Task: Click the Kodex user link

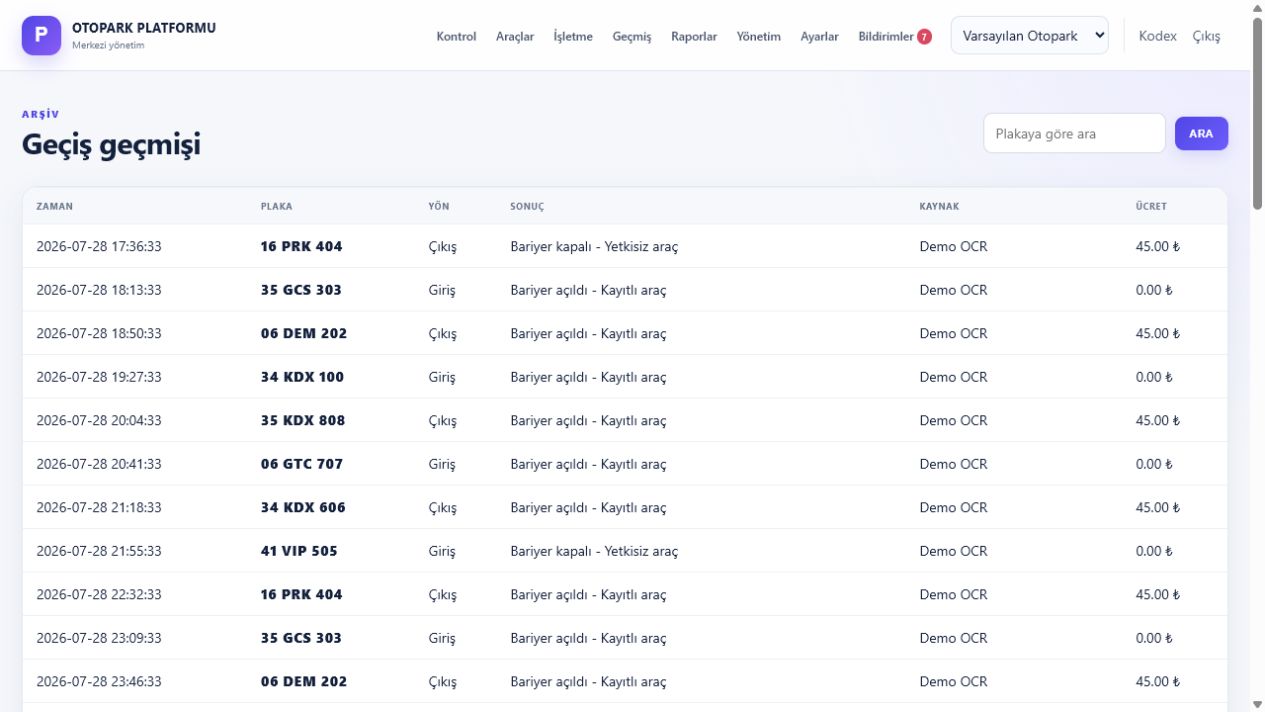Action: (x=1158, y=36)
